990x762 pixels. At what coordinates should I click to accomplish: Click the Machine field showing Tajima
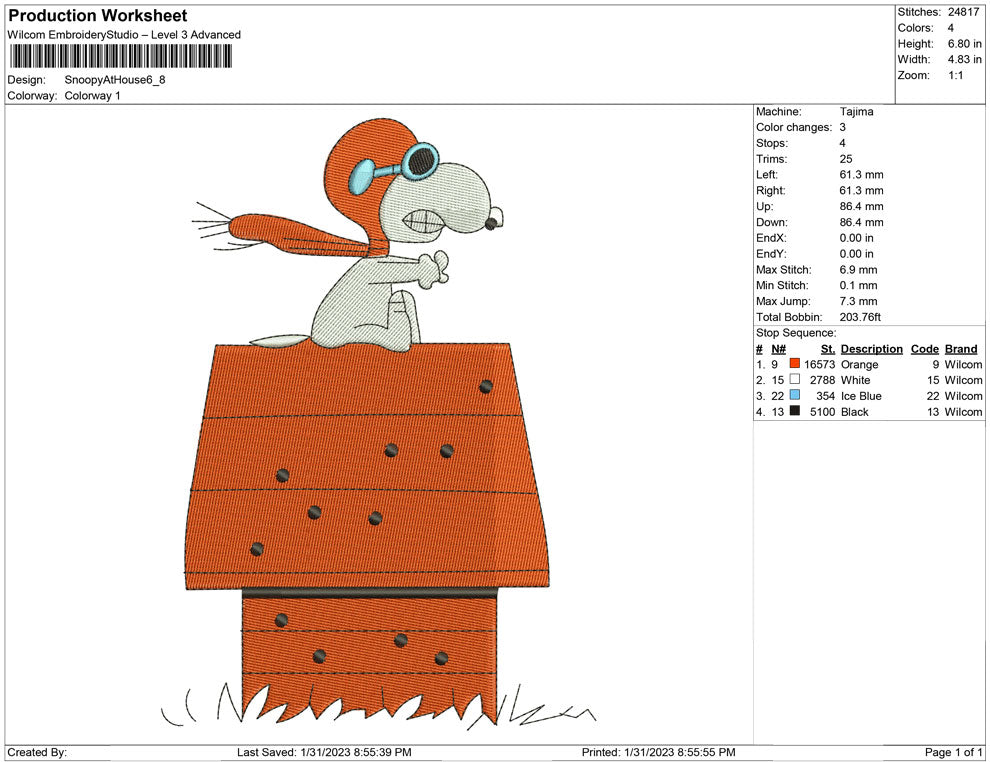pyautogui.click(x=857, y=111)
